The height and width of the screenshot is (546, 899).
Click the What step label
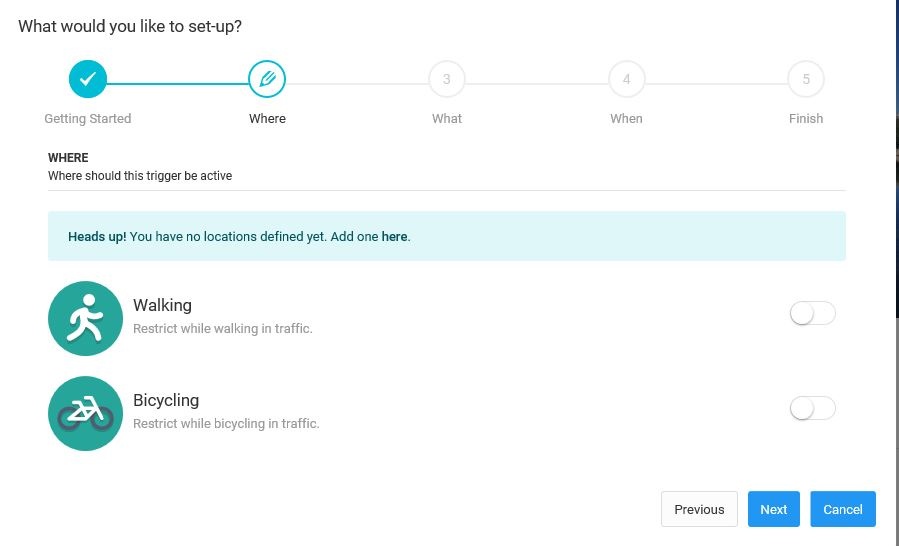pyautogui.click(x=447, y=118)
